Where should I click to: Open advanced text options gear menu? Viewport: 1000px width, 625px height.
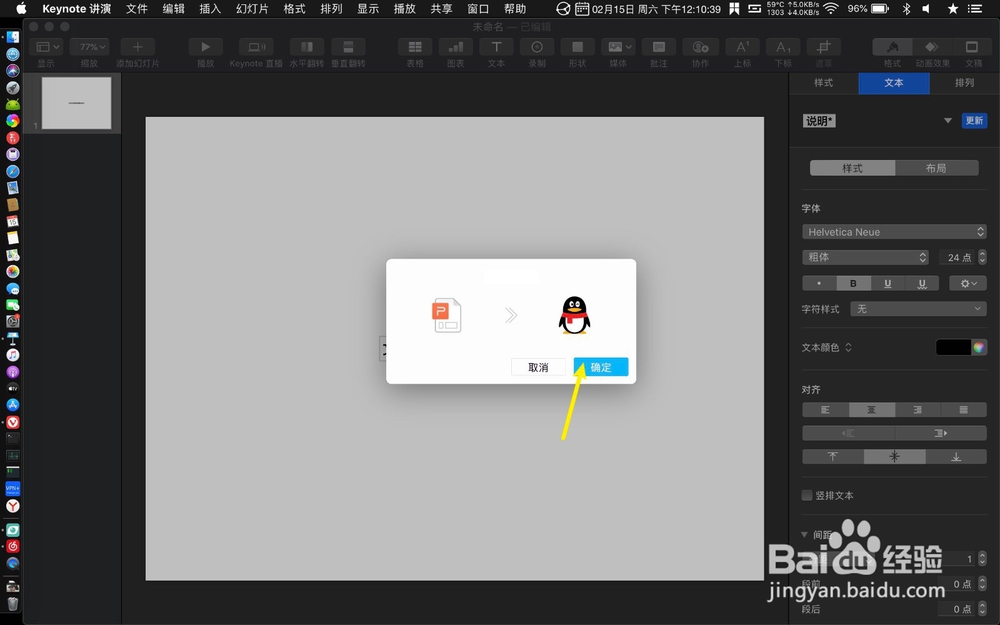[968, 283]
